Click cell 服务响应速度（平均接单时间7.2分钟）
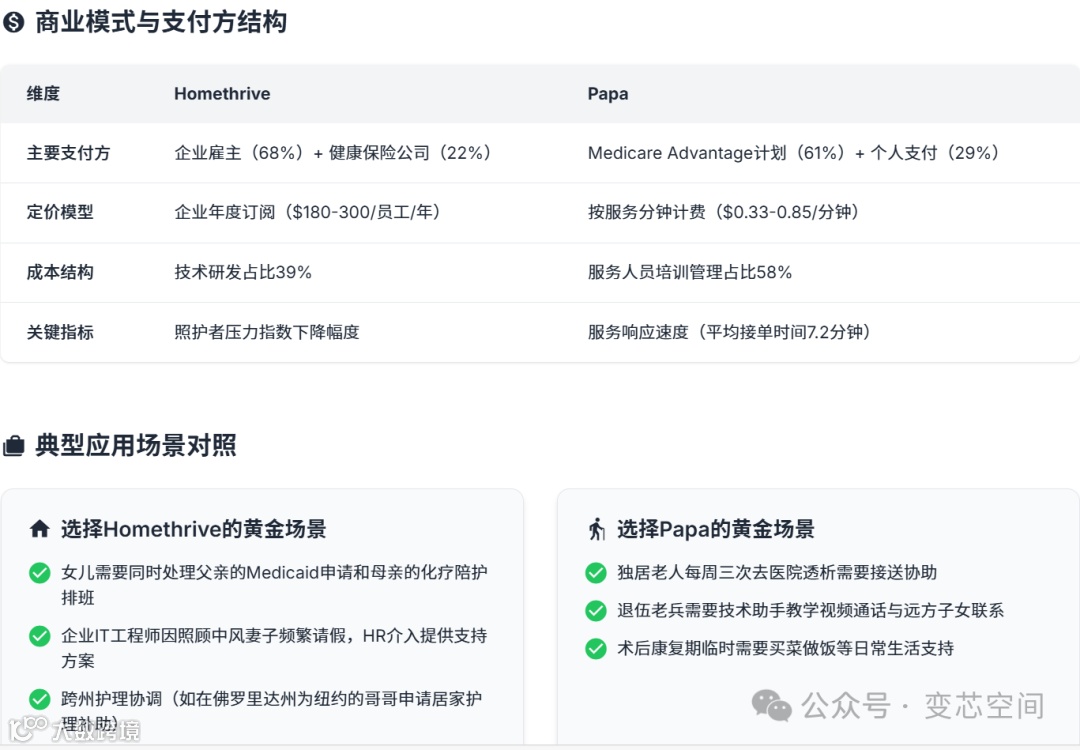 coord(732,332)
